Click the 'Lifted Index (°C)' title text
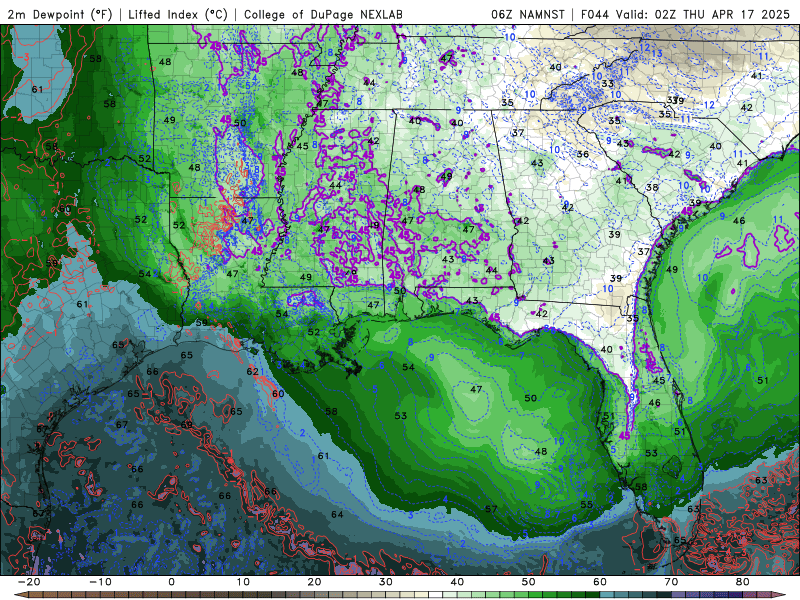Screen dimensions: 800x600 click(178, 14)
